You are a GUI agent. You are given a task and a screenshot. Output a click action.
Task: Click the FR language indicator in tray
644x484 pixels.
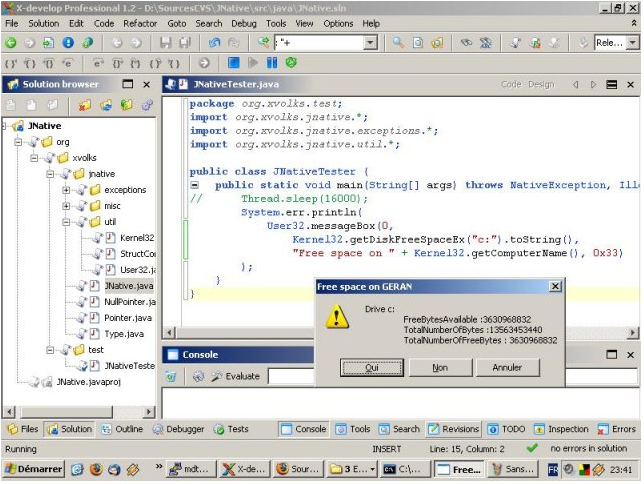coord(553,469)
